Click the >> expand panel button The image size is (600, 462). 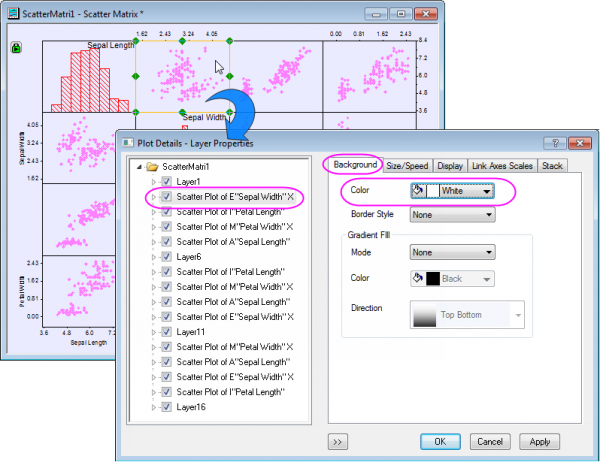(x=338, y=442)
